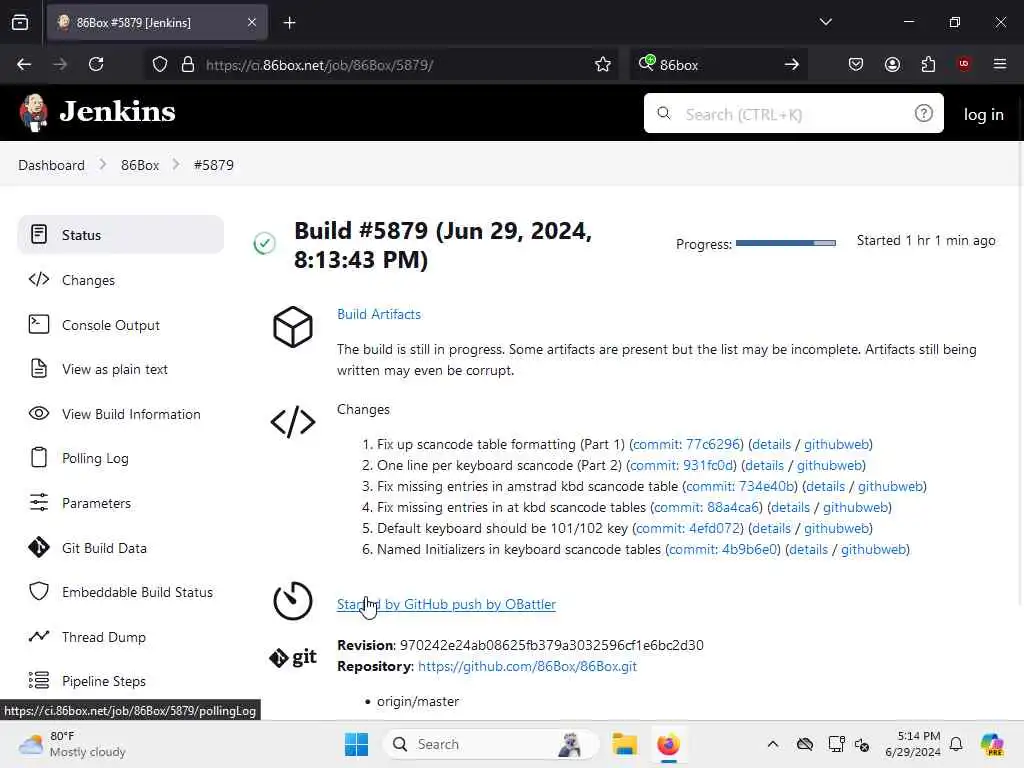Screen dimensions: 1024x768
Task: Click the Pipeline Steps list icon
Action: (39, 680)
